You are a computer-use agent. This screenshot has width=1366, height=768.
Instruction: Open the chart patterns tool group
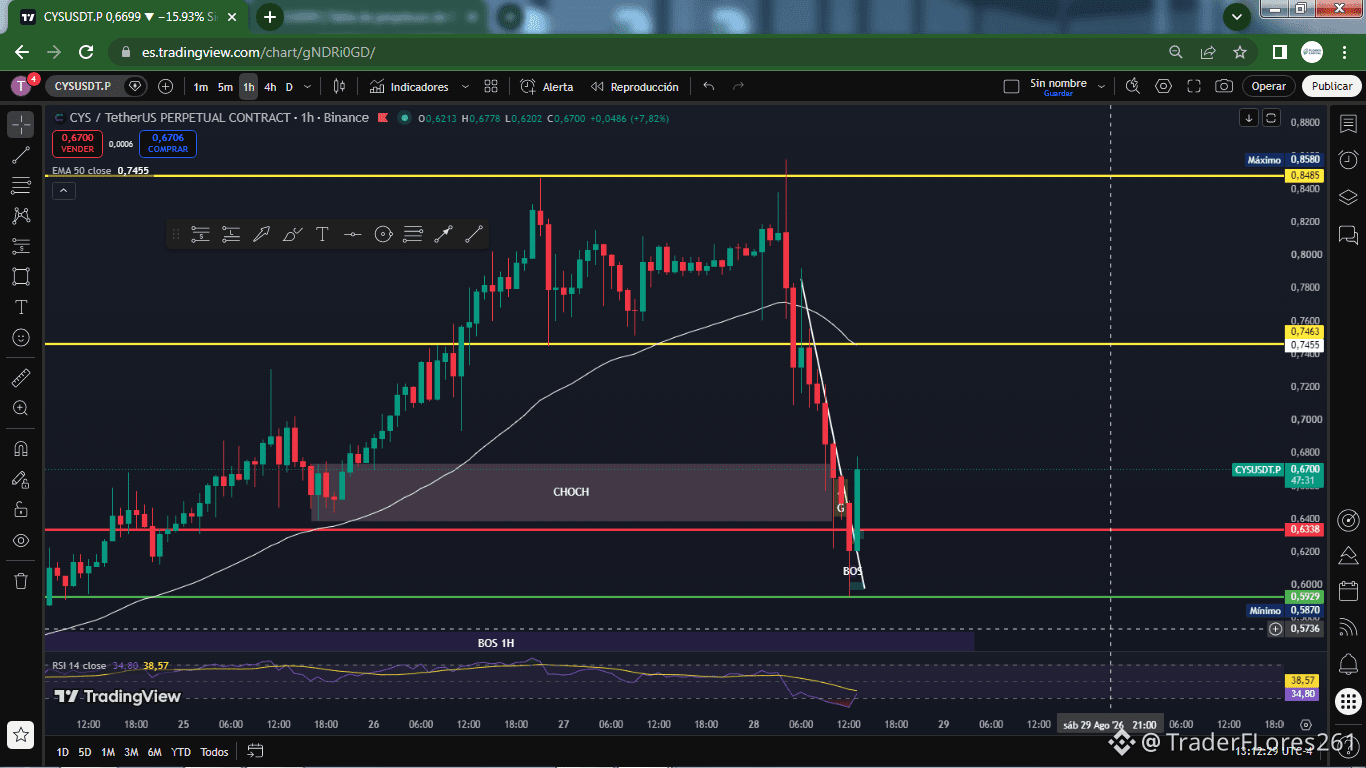pos(21,215)
